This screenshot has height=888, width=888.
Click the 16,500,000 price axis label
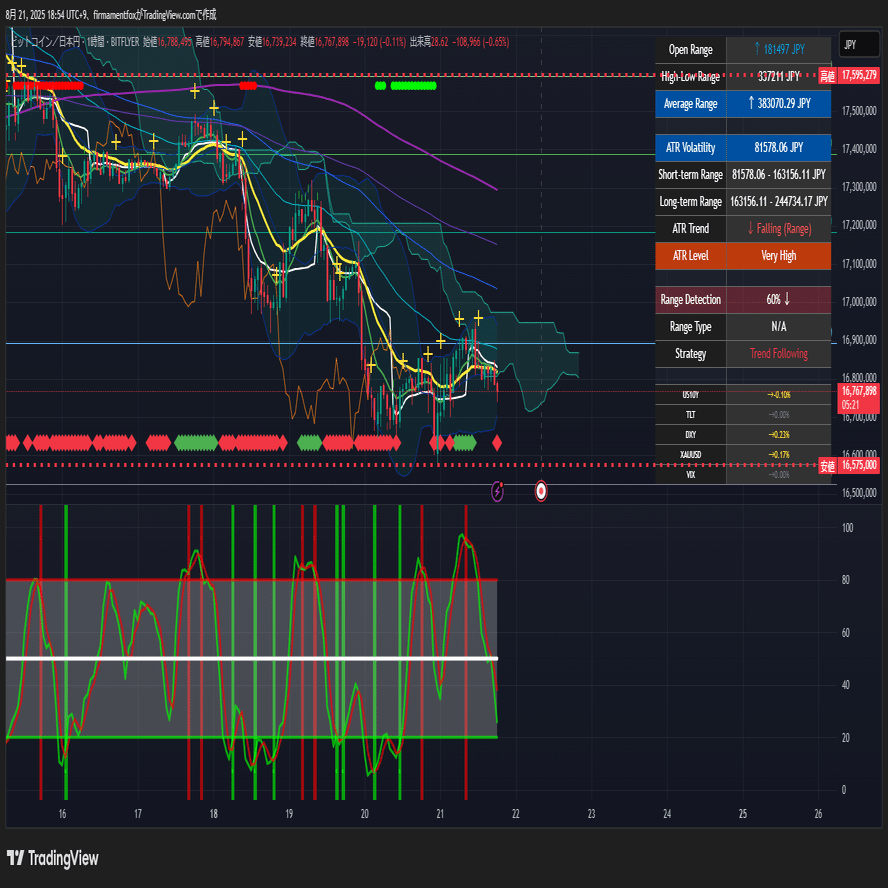coord(859,493)
